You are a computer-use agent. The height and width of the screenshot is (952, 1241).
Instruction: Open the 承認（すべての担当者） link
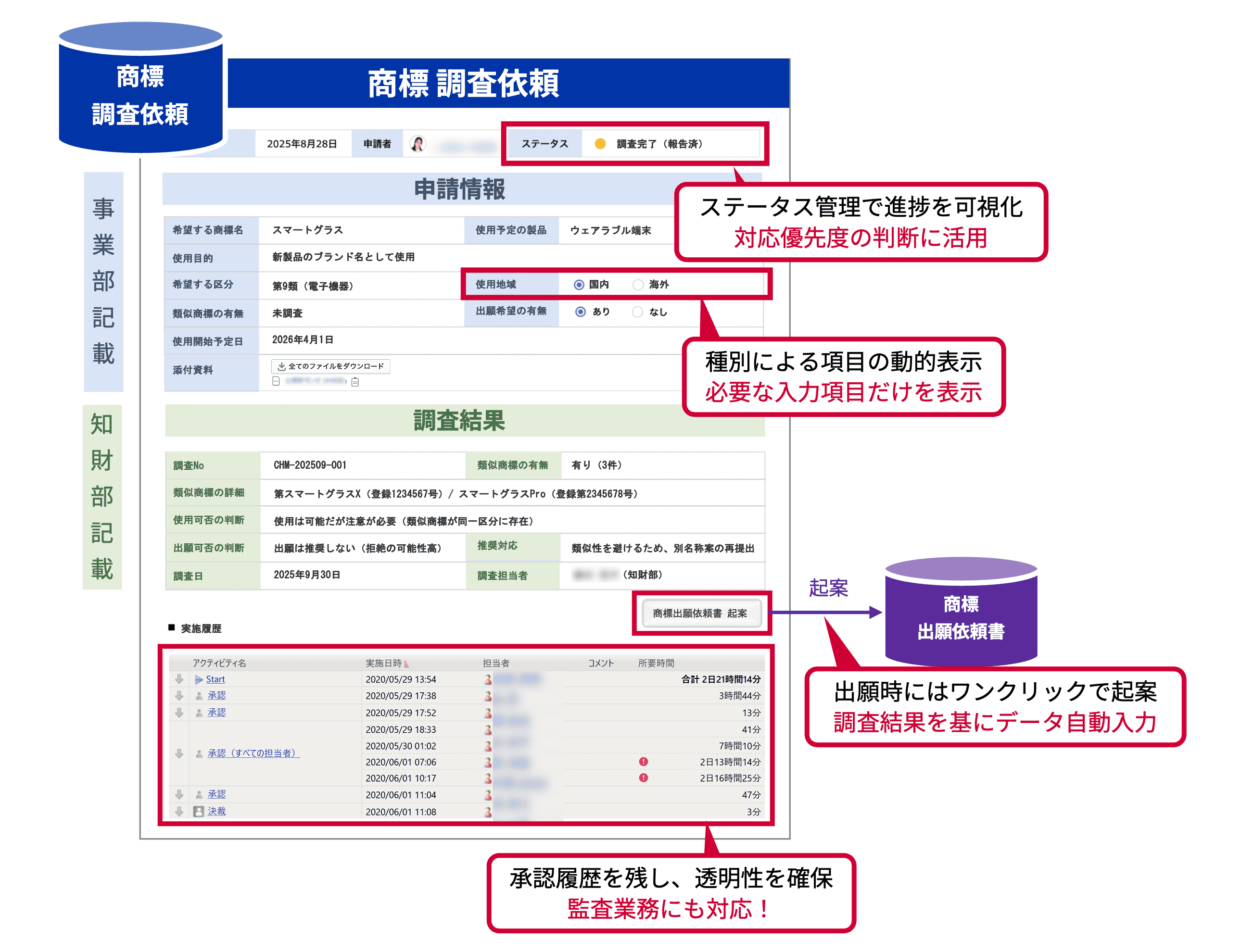click(253, 753)
